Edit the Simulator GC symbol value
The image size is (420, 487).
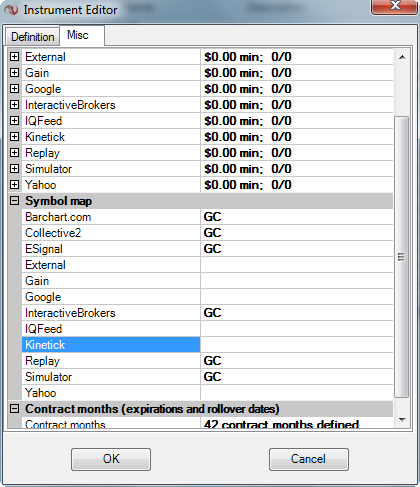(297, 377)
